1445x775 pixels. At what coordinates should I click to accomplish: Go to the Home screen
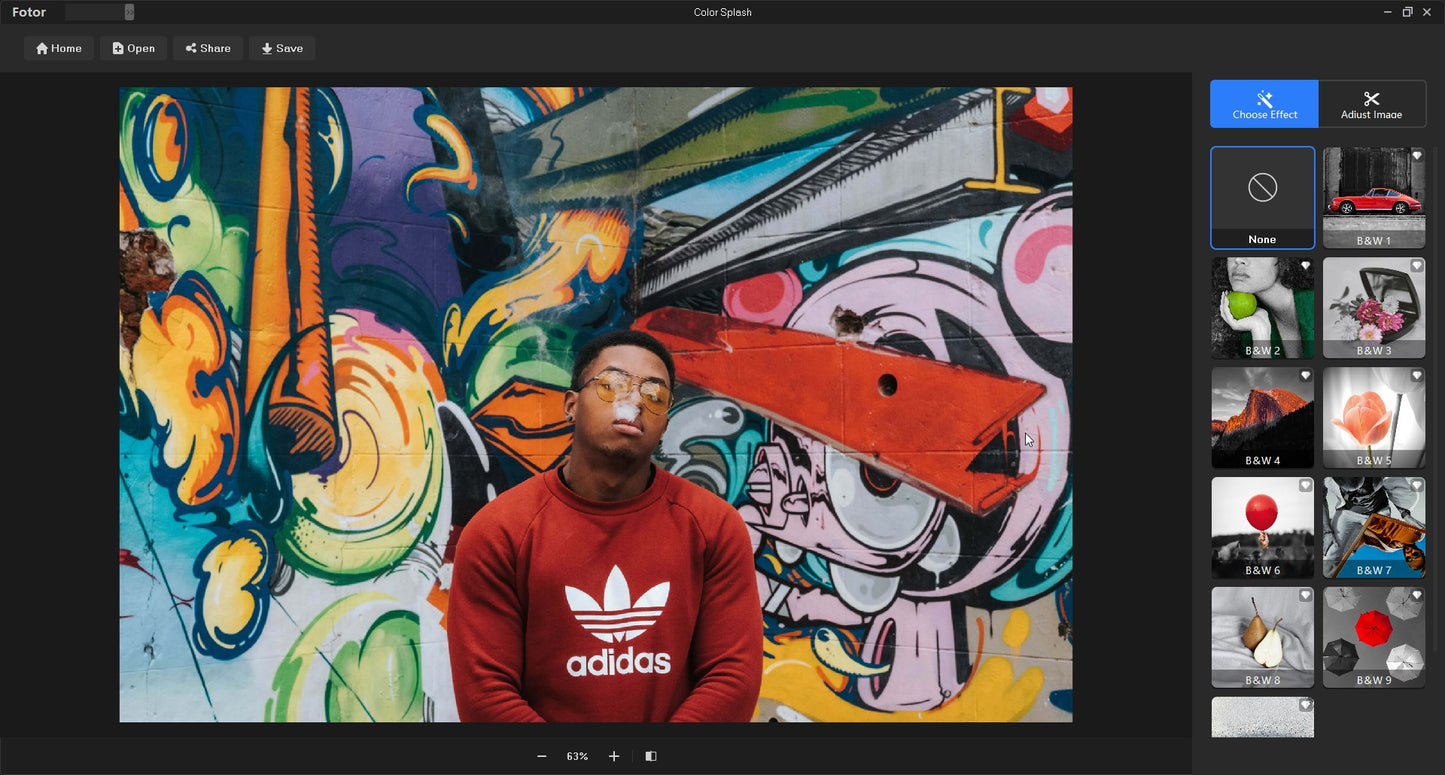(x=59, y=48)
